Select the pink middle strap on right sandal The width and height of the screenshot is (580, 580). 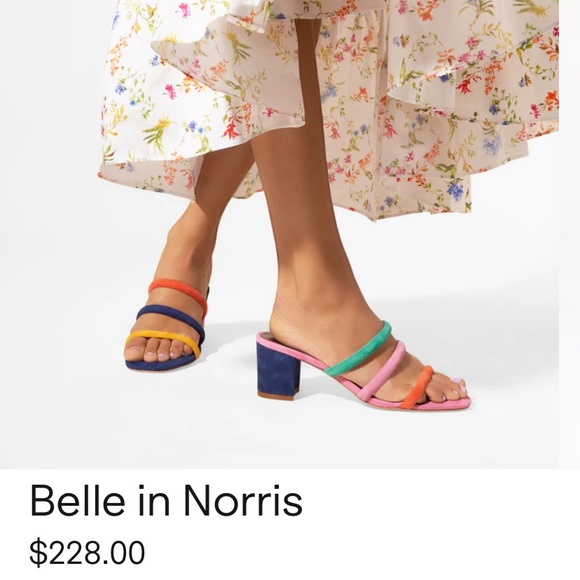tap(383, 371)
